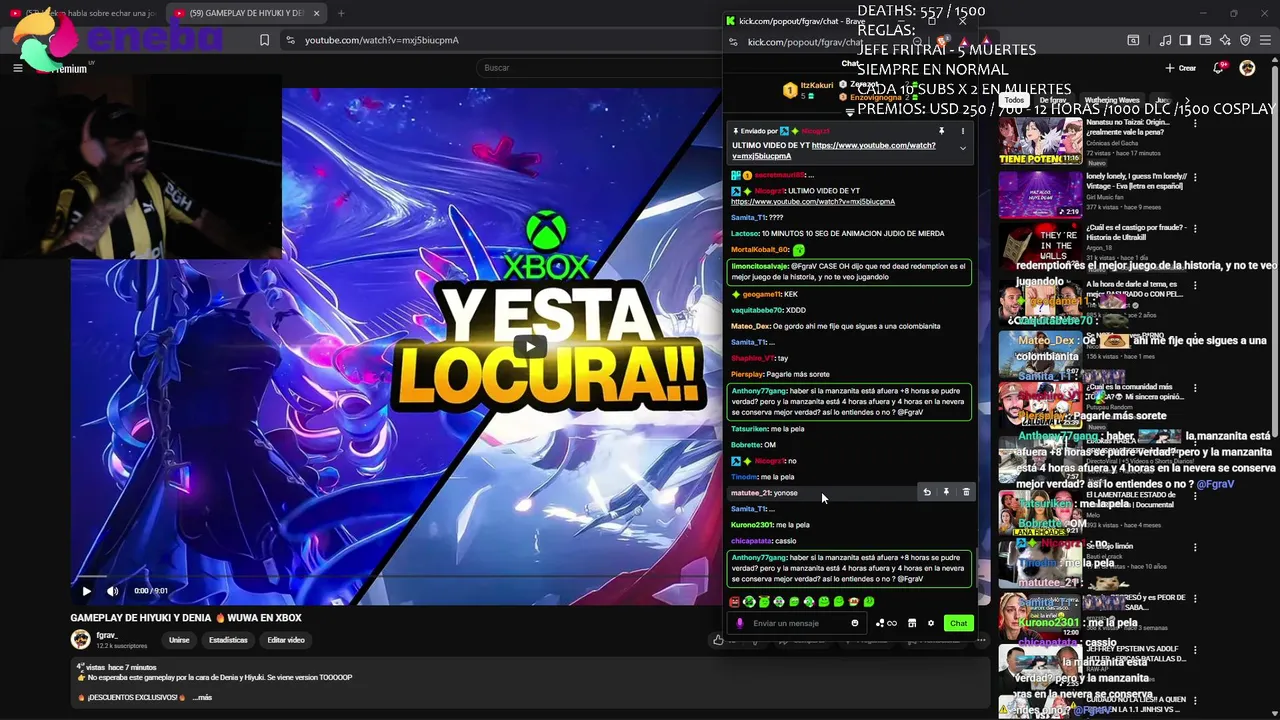Reply to matutee_21 message with reply arrow
The width and height of the screenshot is (1280, 720).
[x=926, y=492]
